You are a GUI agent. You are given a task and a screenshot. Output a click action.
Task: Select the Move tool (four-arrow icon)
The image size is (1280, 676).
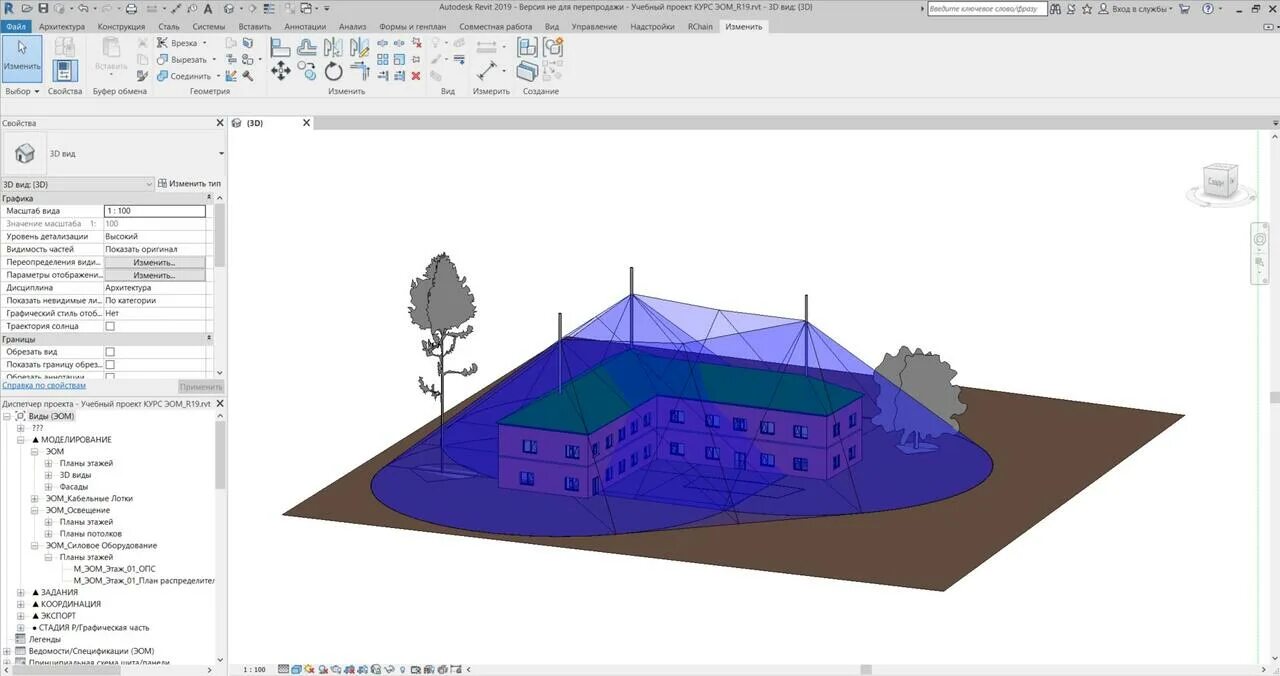(281, 71)
